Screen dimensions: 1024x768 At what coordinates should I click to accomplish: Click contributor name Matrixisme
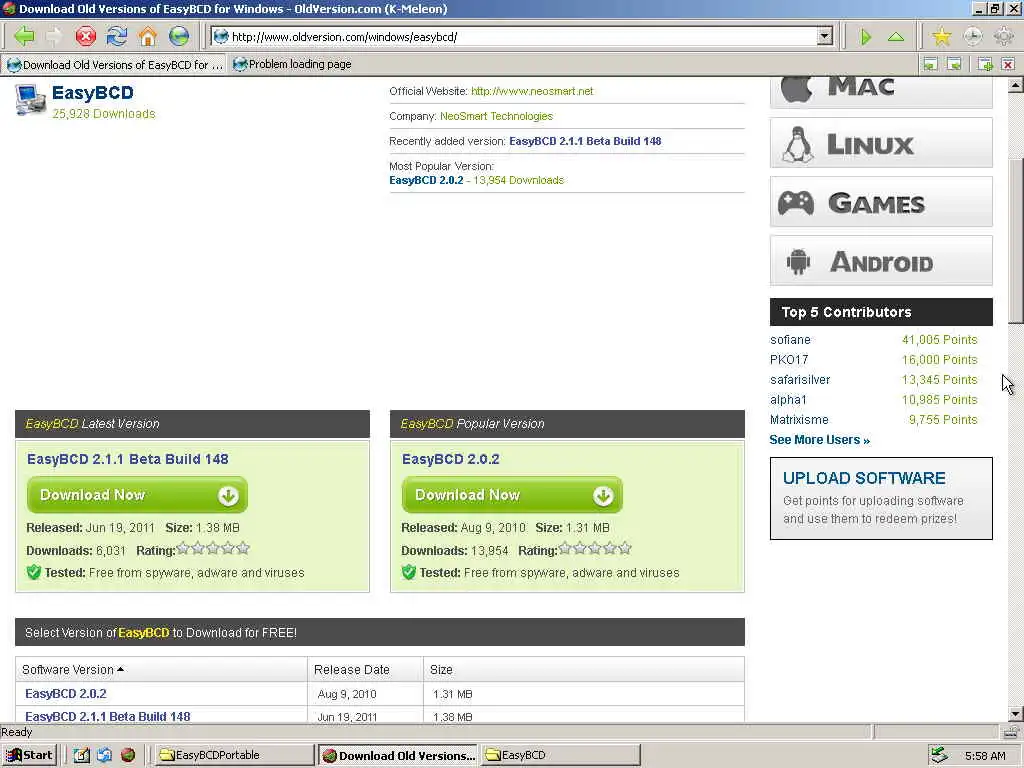pyautogui.click(x=799, y=419)
